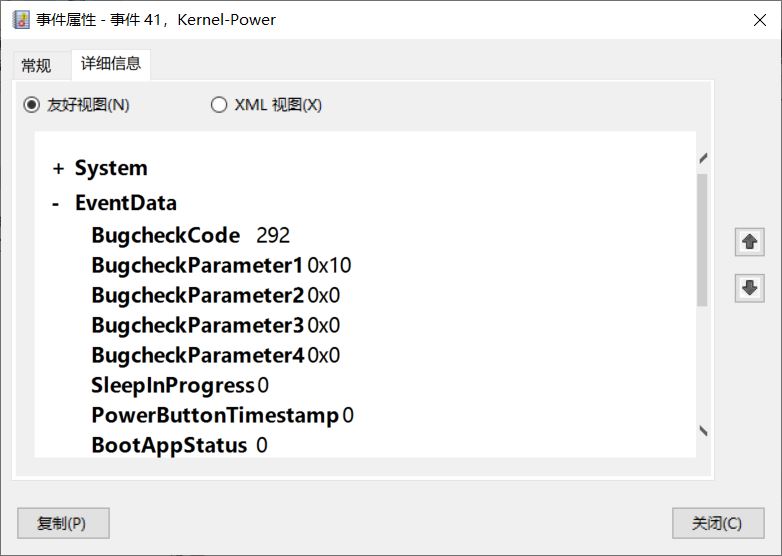Select the SleepInProgress 0 row
This screenshot has height=556, width=782.
click(x=180, y=385)
